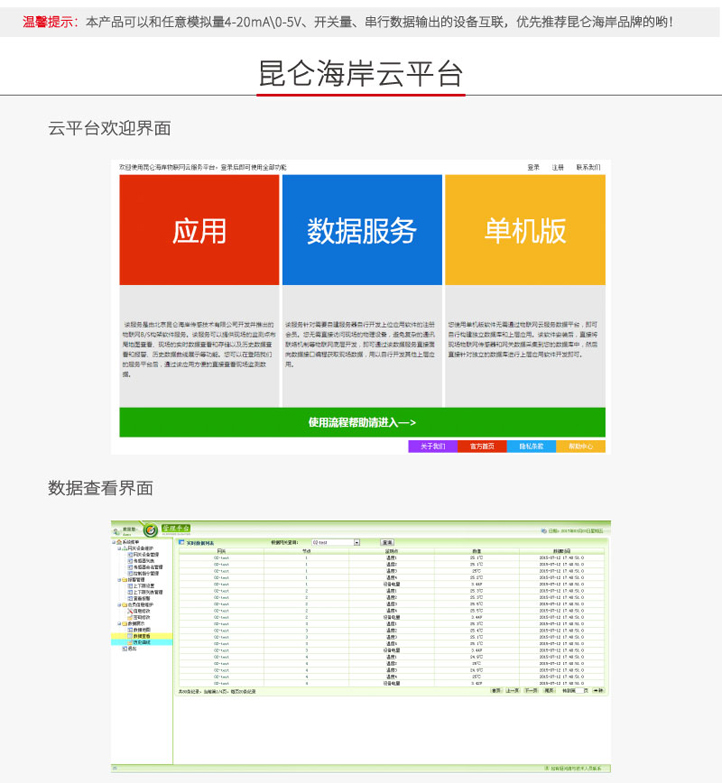The height and width of the screenshot is (783, 722).
Task: Open the blue 数据服务 tile
Action: click(x=362, y=230)
